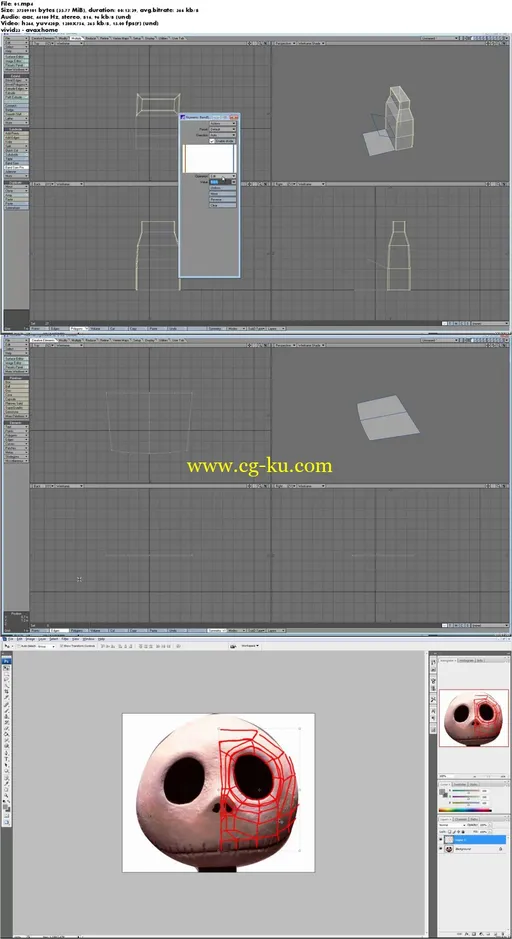Click Value field in Numeric Band Saw dialog
Screen dimensions: 512x939
point(220,182)
